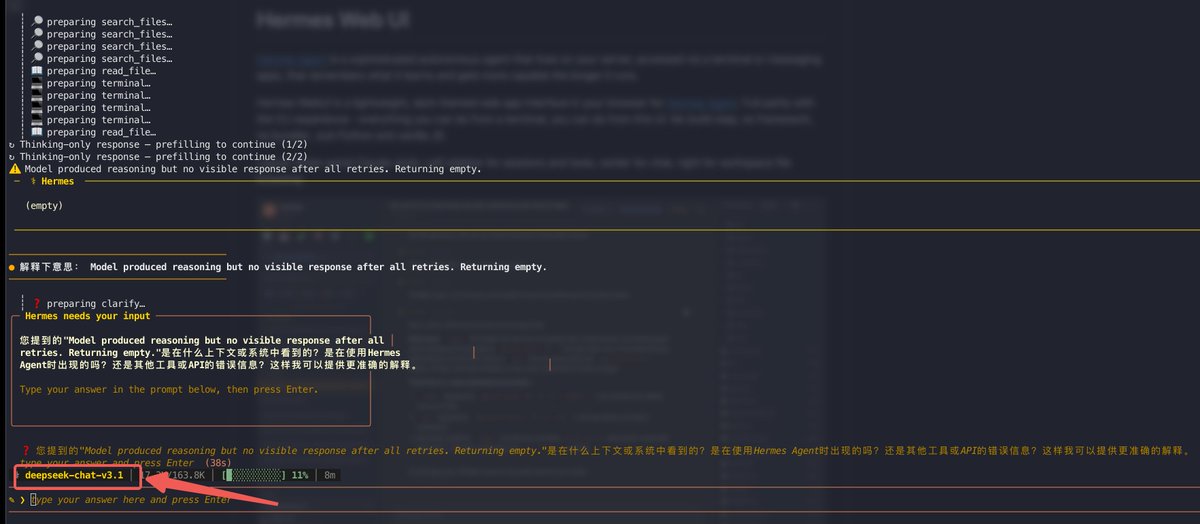Click the 'Hermes' response header label
1200x524 pixels.
point(57,181)
